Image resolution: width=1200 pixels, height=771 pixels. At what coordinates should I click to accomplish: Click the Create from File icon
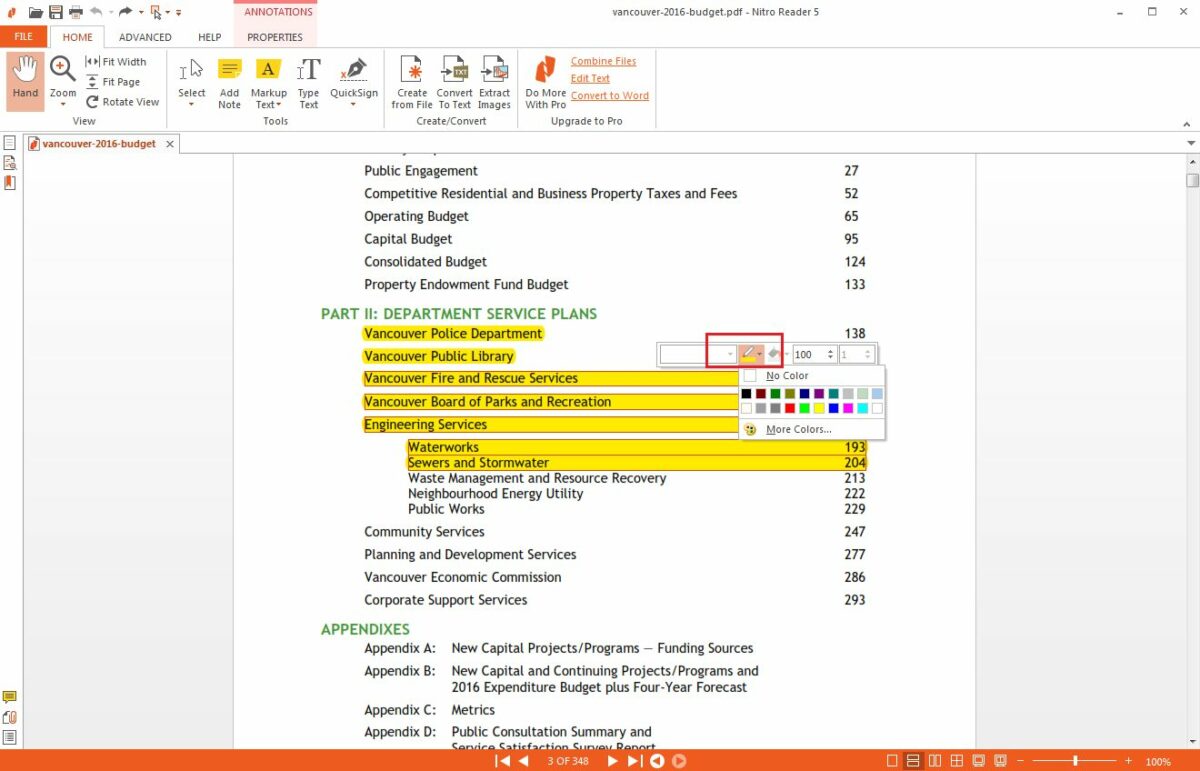click(411, 80)
